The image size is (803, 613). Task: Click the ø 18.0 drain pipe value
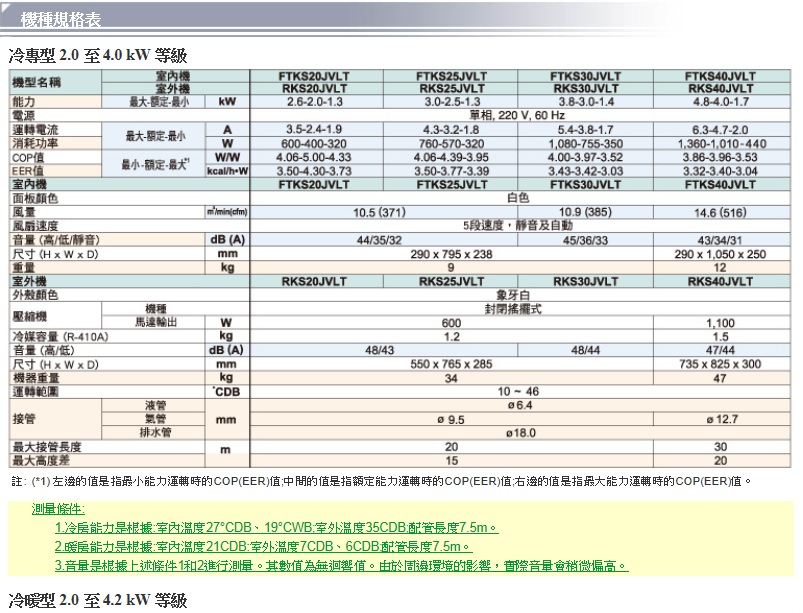point(513,432)
